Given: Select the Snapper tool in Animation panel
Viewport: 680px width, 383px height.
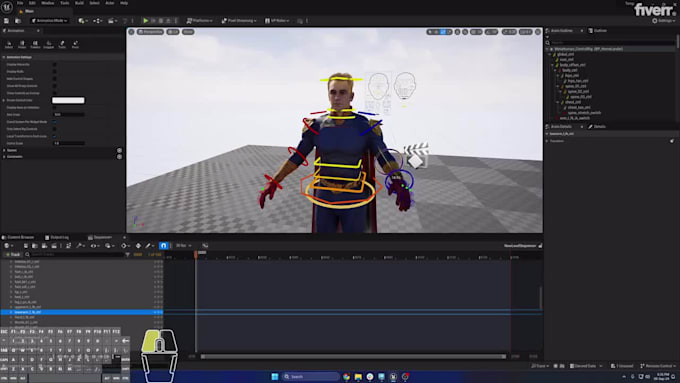Looking at the screenshot, I should tap(49, 44).
